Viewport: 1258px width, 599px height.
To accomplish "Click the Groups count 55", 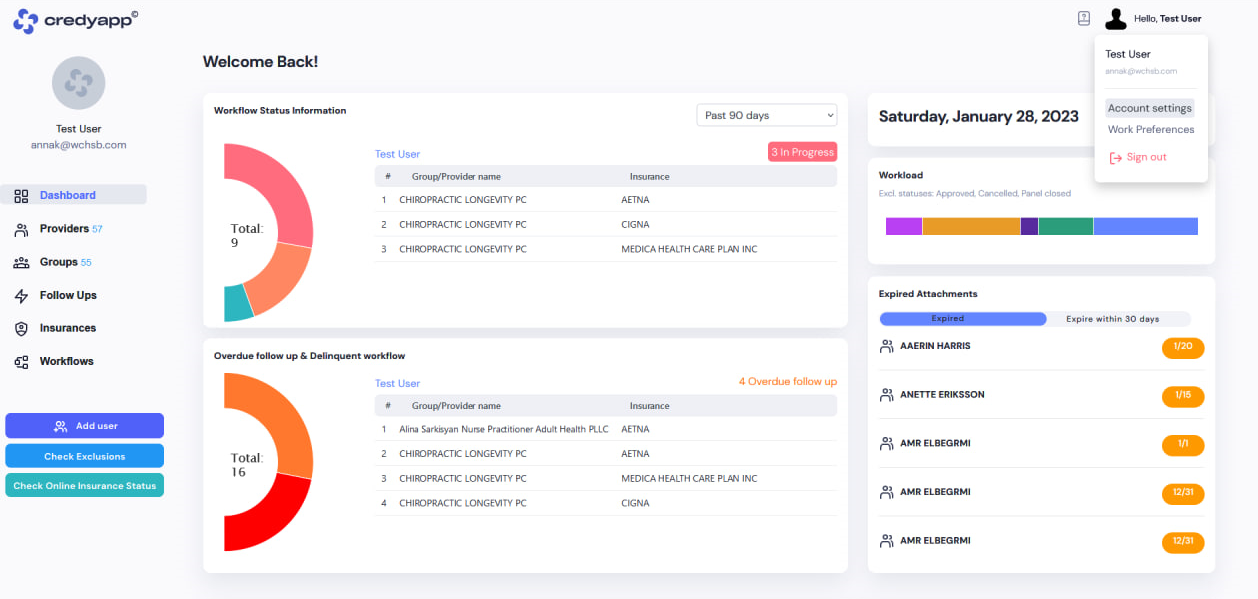I will pos(86,263).
